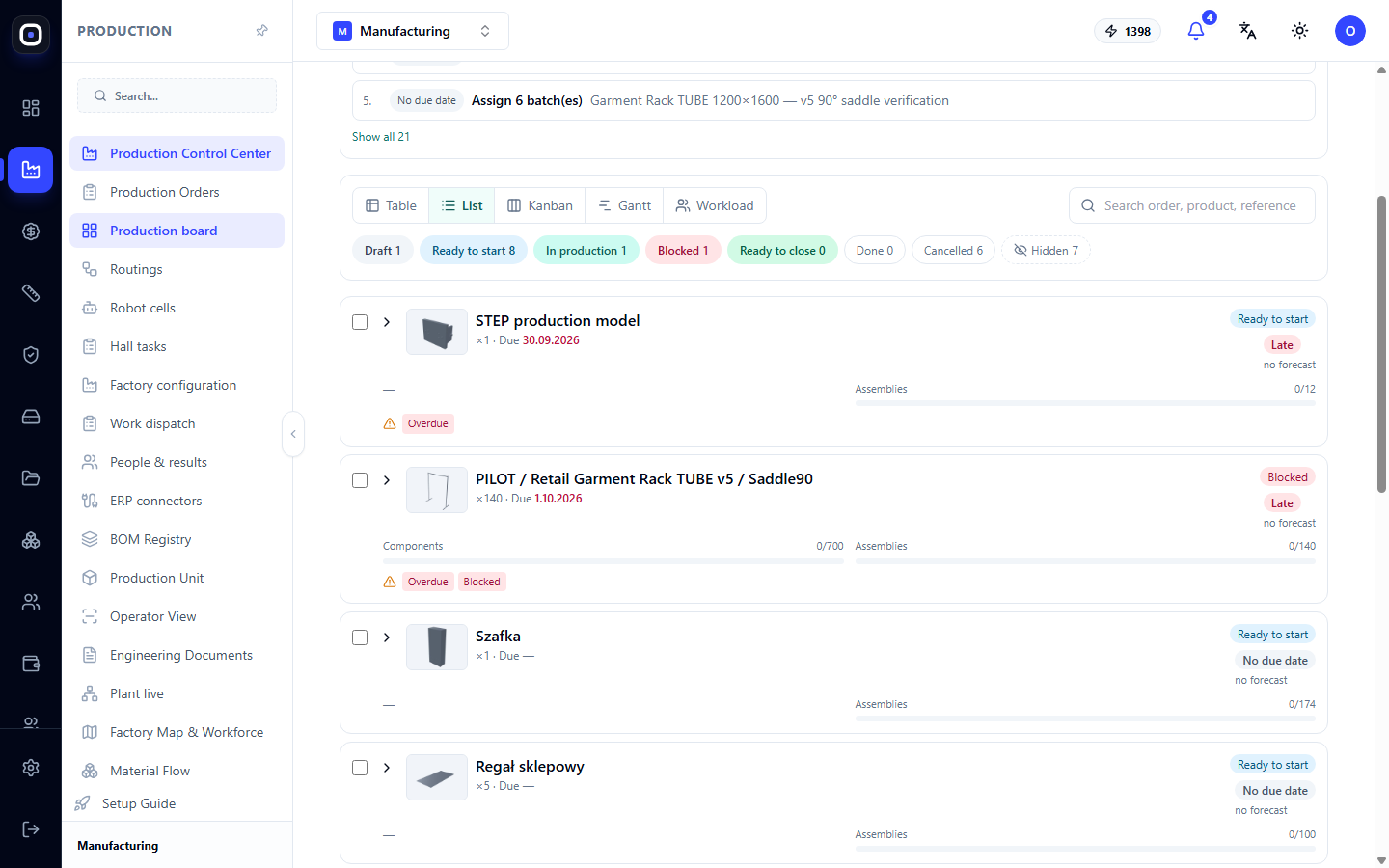Open Robot cells in sidebar

(177, 308)
